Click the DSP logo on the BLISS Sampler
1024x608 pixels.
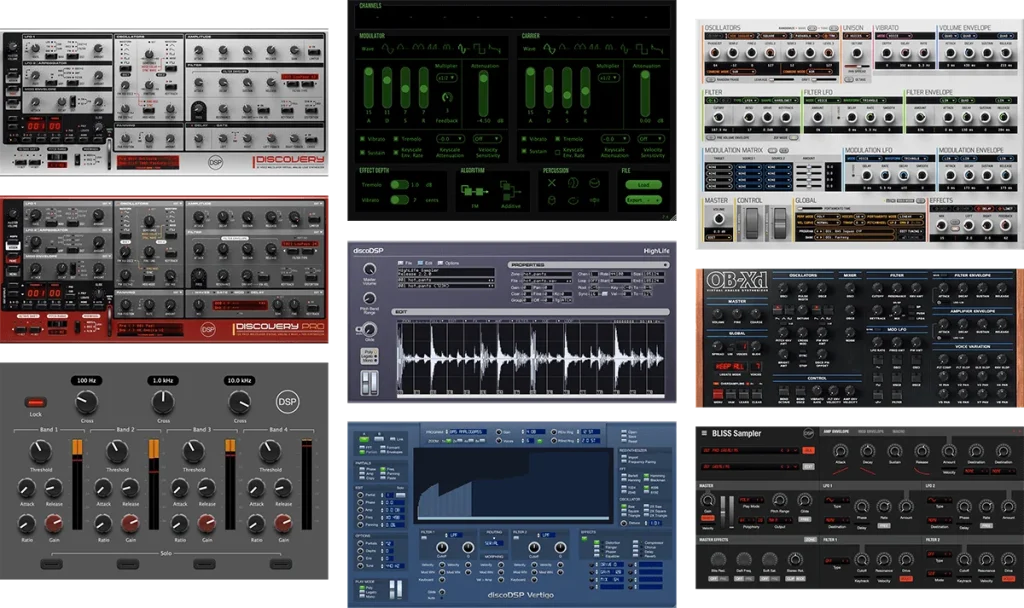[808, 434]
